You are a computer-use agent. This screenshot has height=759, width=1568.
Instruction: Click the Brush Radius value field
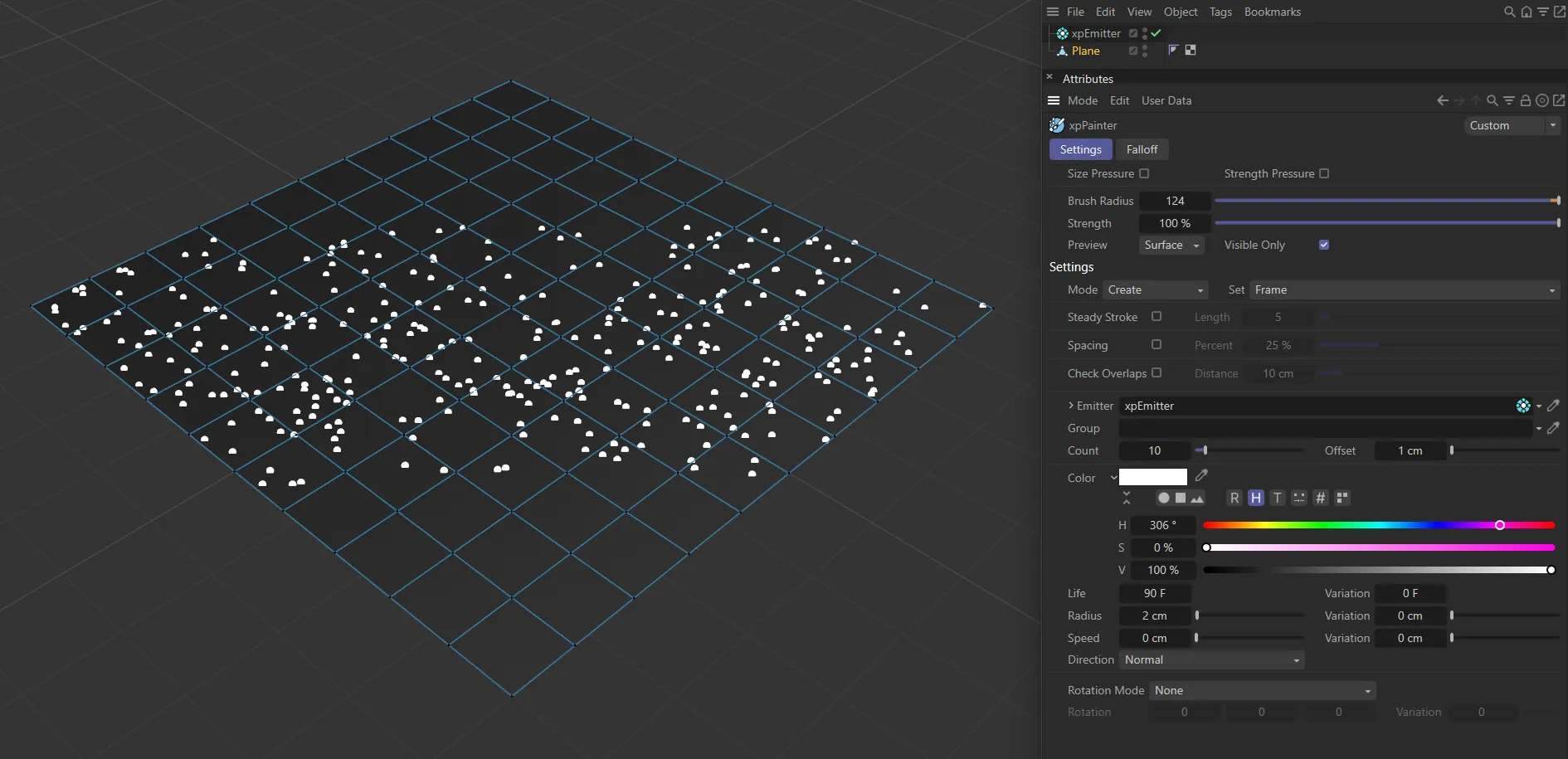[1175, 201]
